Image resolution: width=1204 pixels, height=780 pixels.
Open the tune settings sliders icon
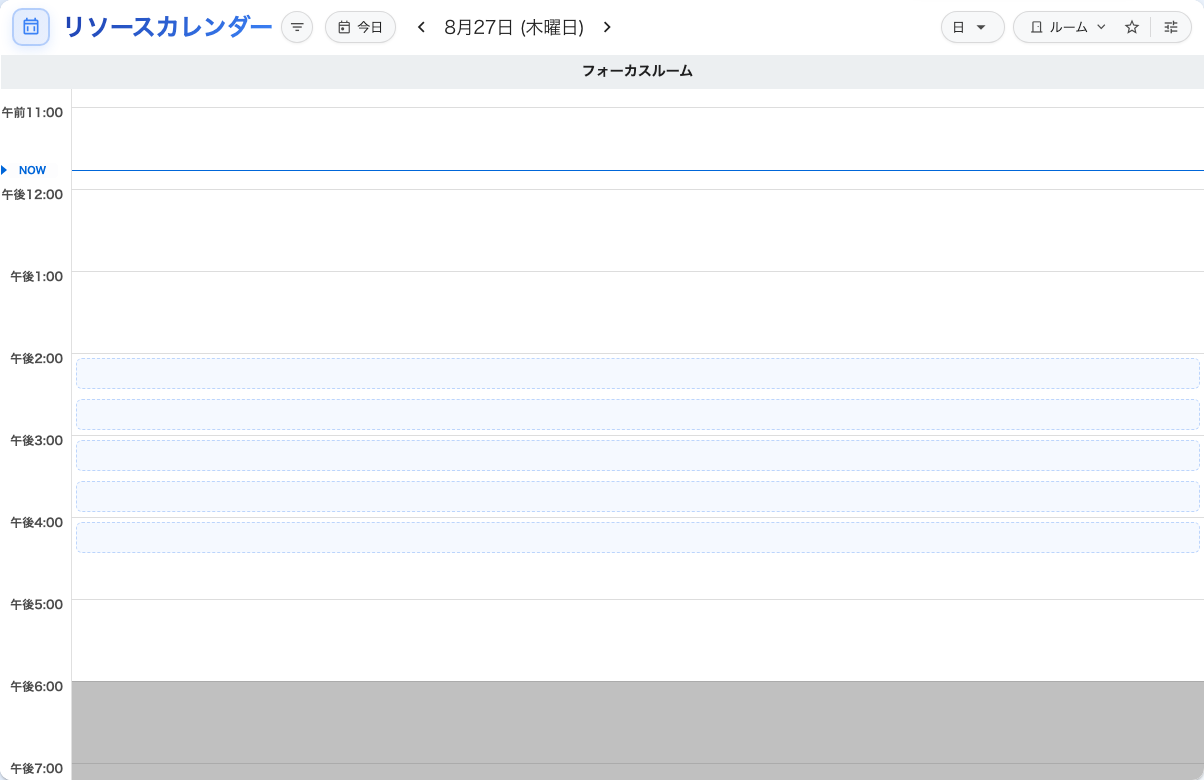tap(1171, 27)
